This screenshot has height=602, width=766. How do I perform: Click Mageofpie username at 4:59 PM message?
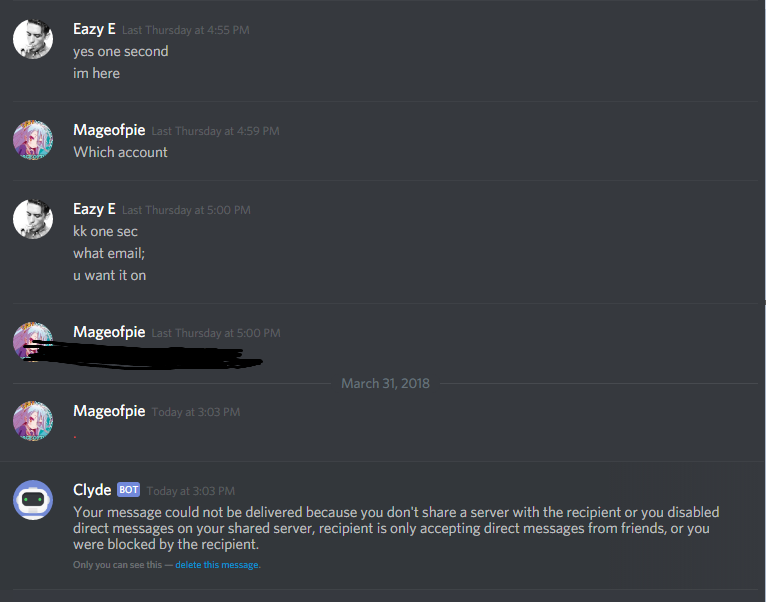coord(109,130)
